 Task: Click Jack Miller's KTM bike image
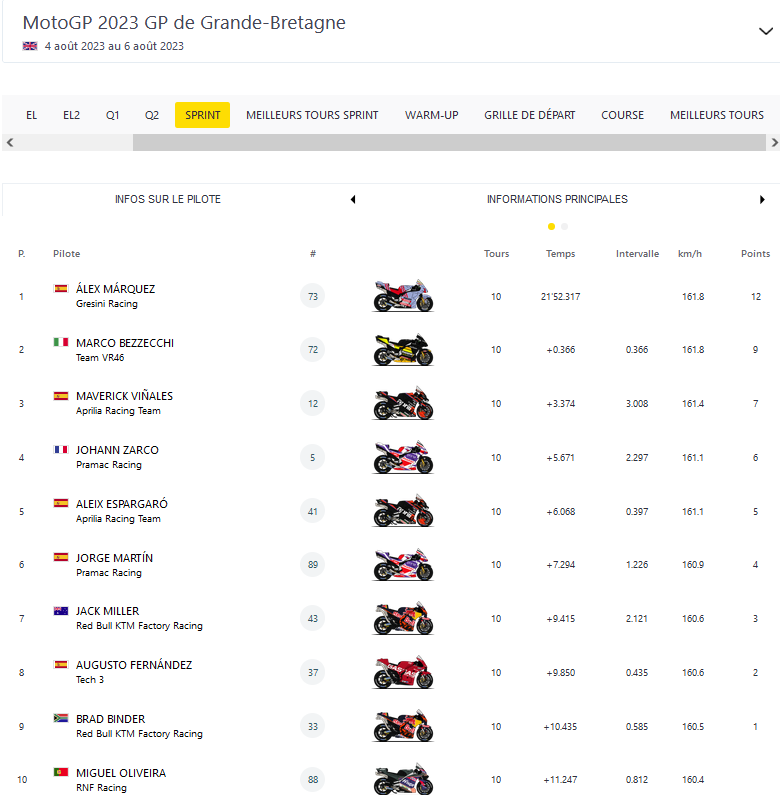(403, 618)
